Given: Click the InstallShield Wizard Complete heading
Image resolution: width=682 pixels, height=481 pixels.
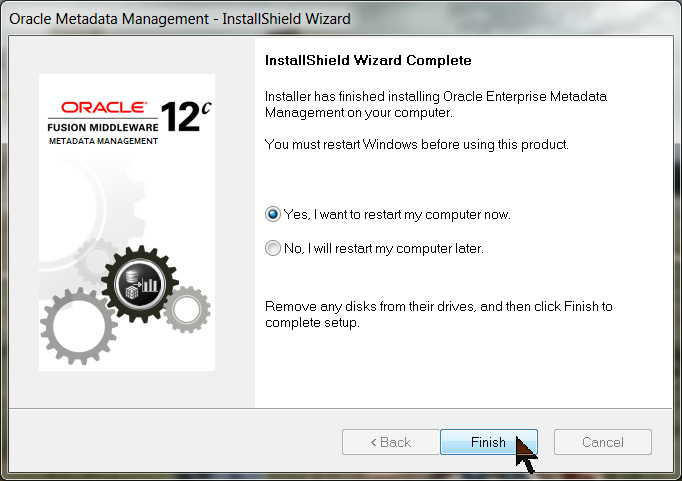Looking at the screenshot, I should coord(368,61).
